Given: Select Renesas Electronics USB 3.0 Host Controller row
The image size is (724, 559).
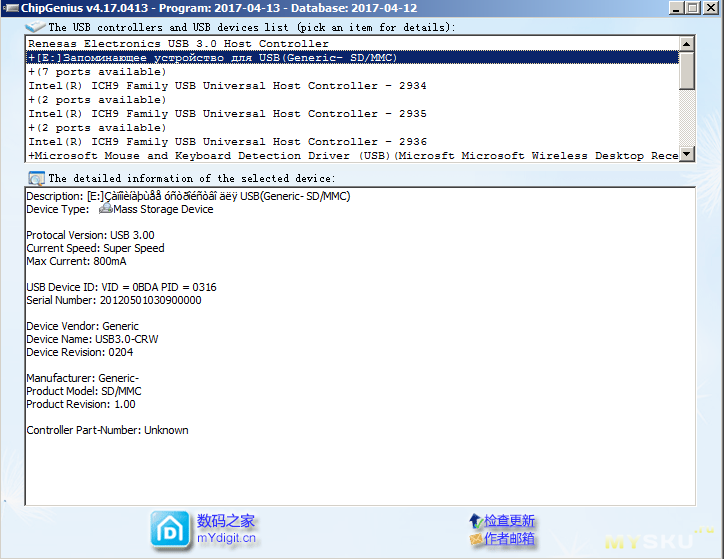Looking at the screenshot, I should coord(352,44).
